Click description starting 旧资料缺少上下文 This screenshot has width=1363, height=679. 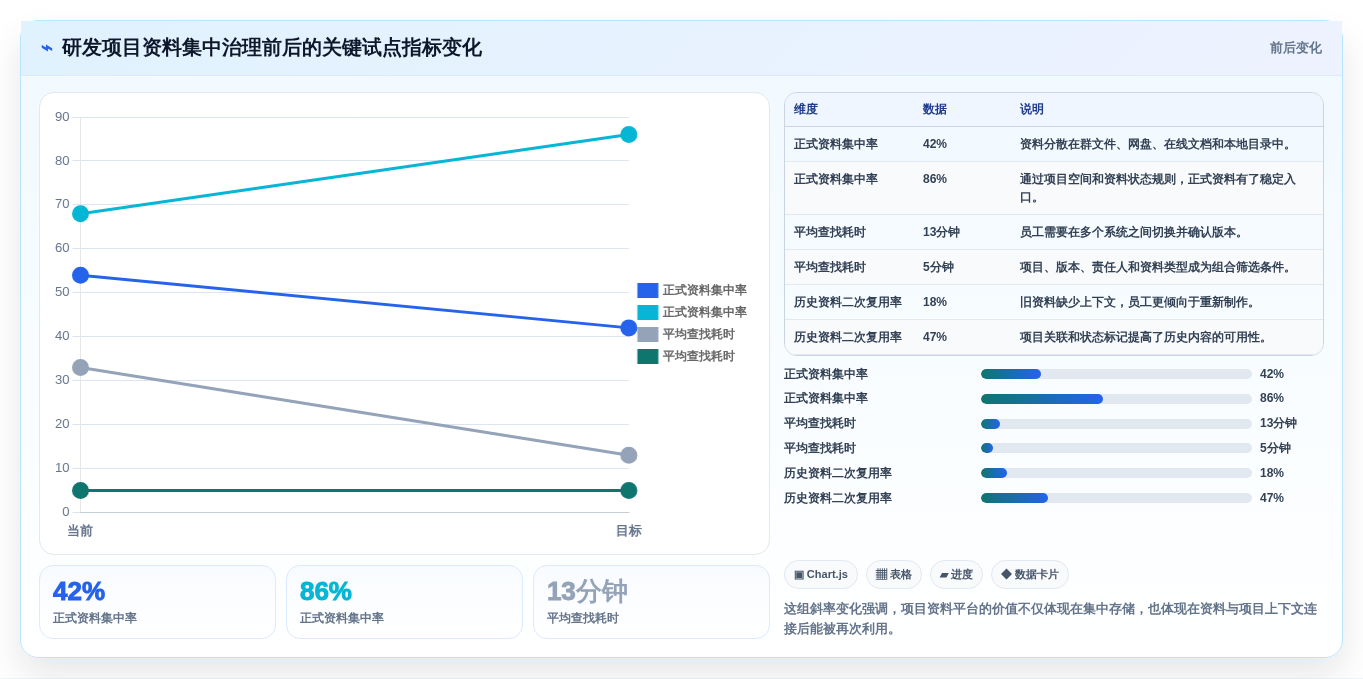pos(1139,302)
